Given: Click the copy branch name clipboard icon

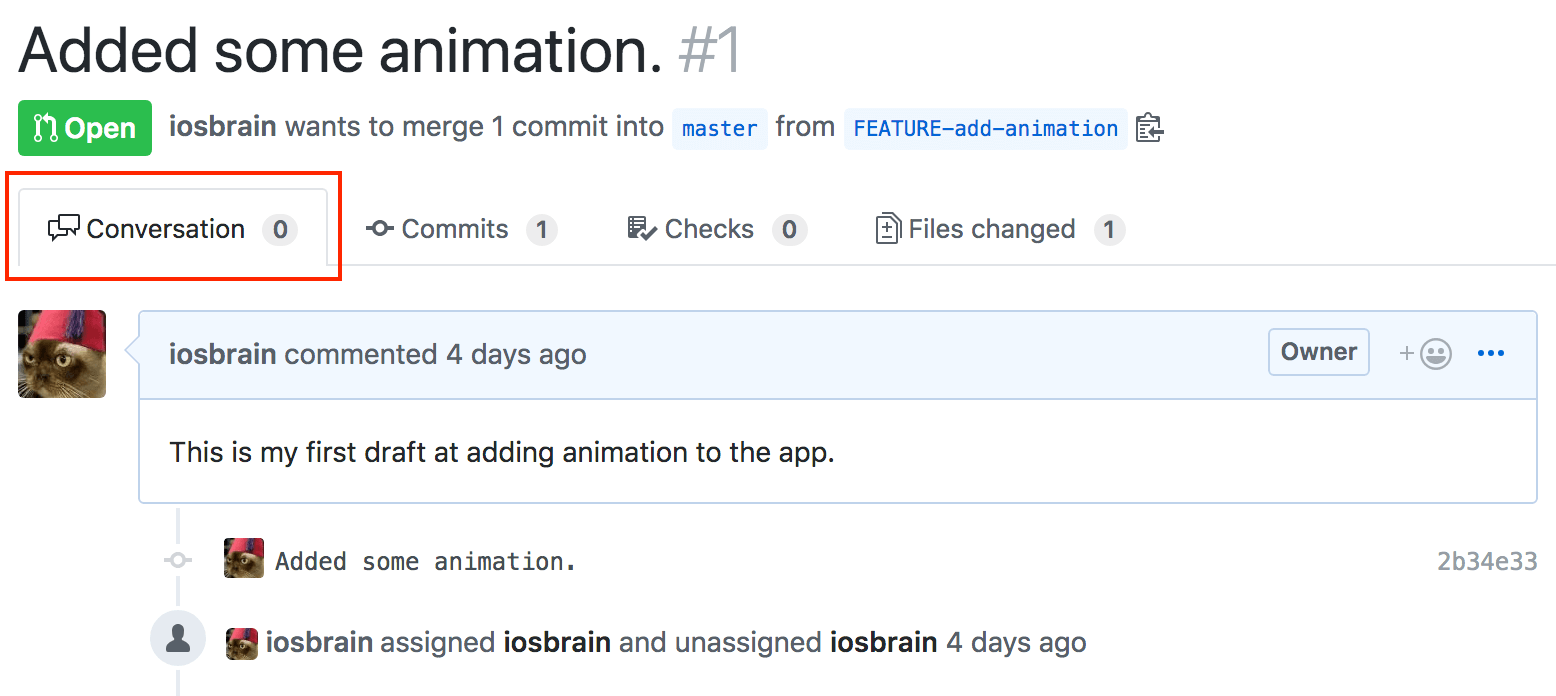Looking at the screenshot, I should [1149, 128].
